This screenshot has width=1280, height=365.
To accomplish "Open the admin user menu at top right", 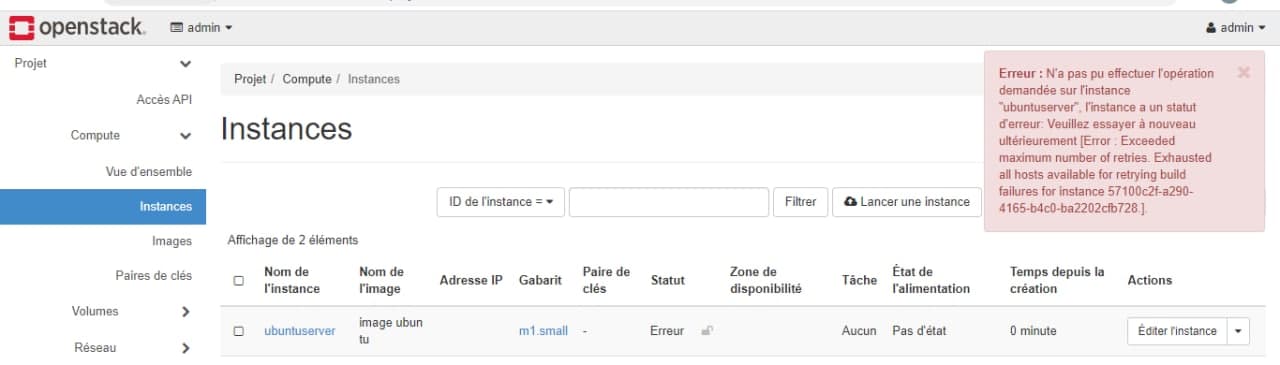I will pos(1236,28).
